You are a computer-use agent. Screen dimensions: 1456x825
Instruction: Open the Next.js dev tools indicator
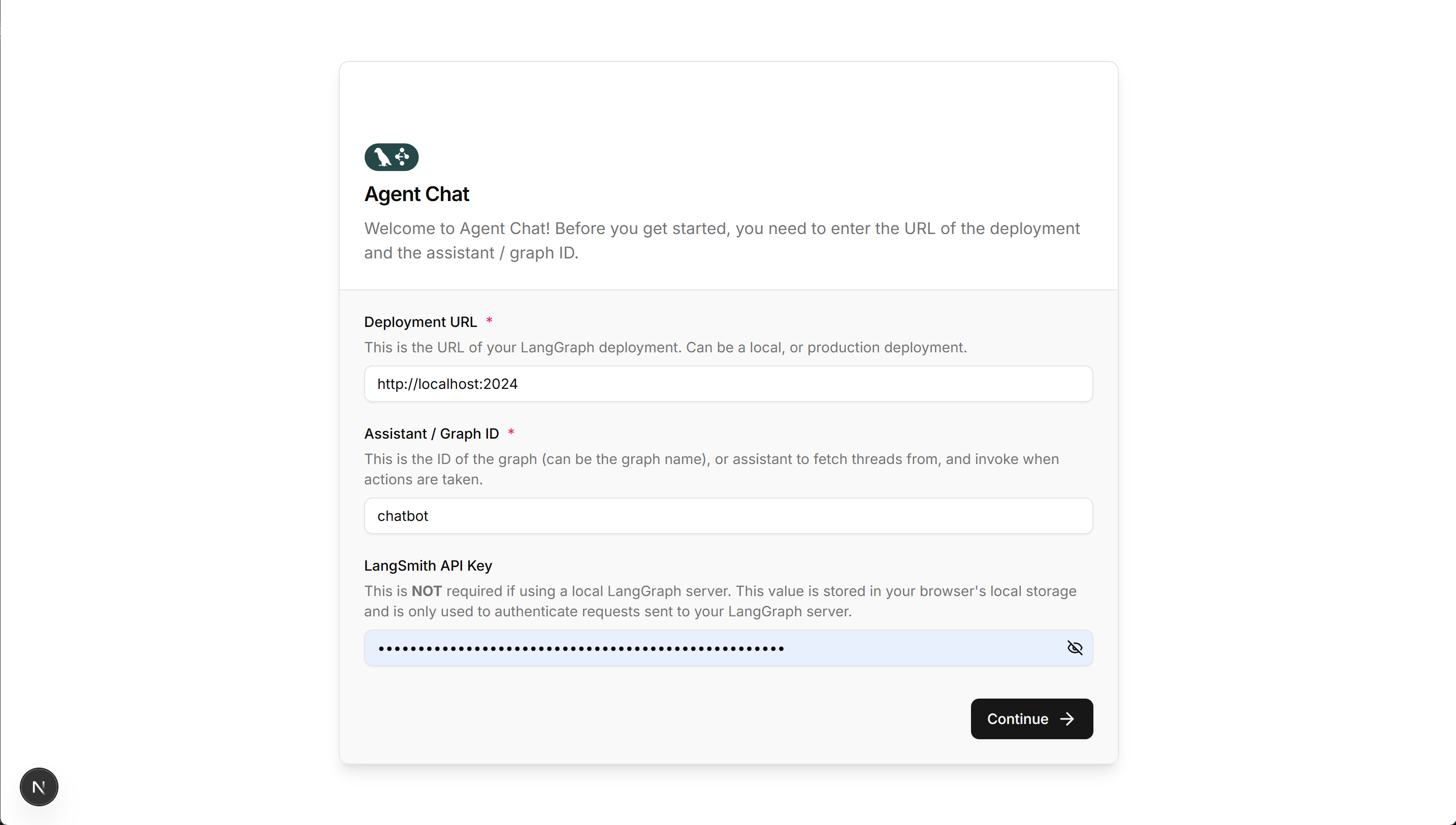39,786
